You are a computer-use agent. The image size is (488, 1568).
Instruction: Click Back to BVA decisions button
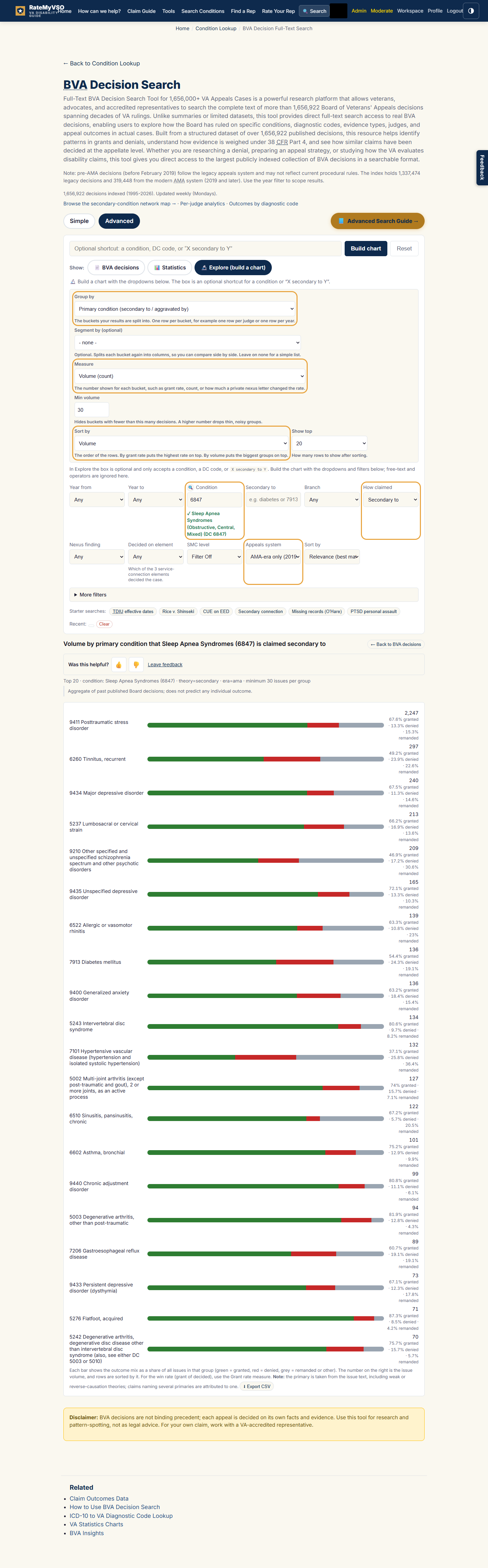(396, 644)
